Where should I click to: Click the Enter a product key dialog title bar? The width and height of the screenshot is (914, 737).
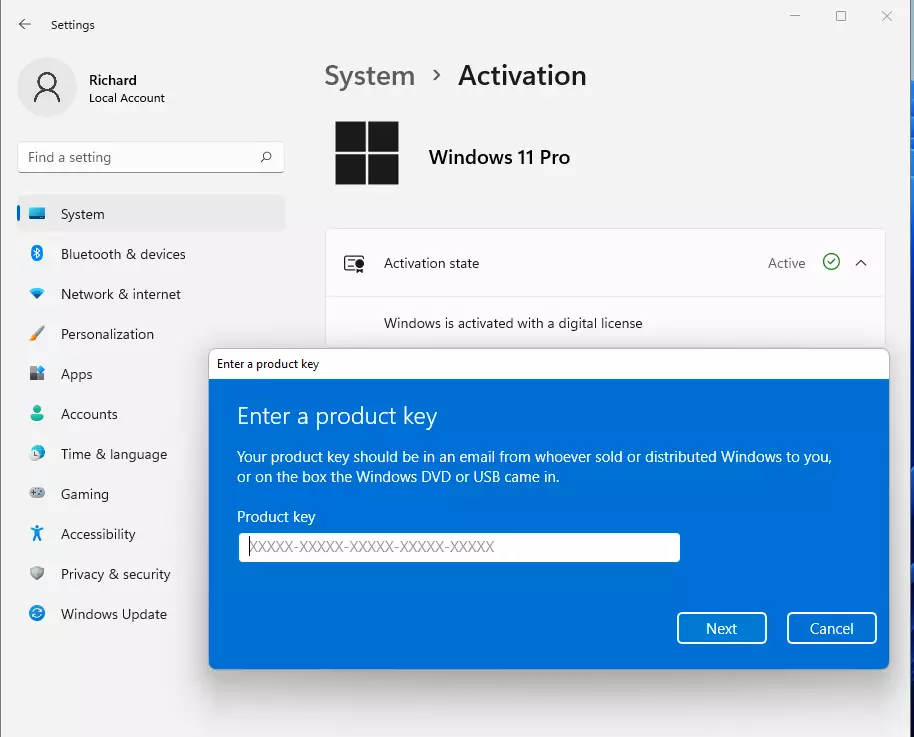click(x=549, y=364)
